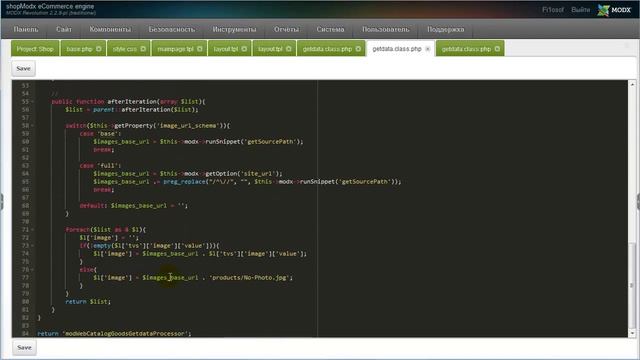
Task: Click 'preg_replace' on line 65
Action: pyautogui.click(x=184, y=182)
